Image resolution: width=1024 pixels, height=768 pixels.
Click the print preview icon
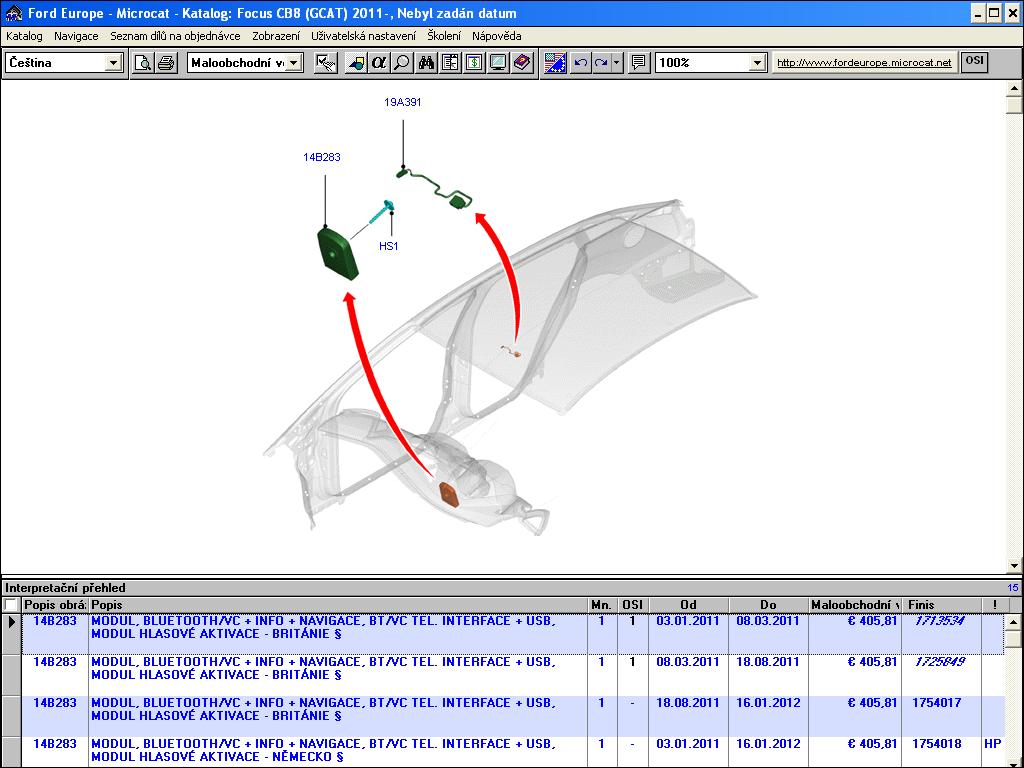click(143, 63)
